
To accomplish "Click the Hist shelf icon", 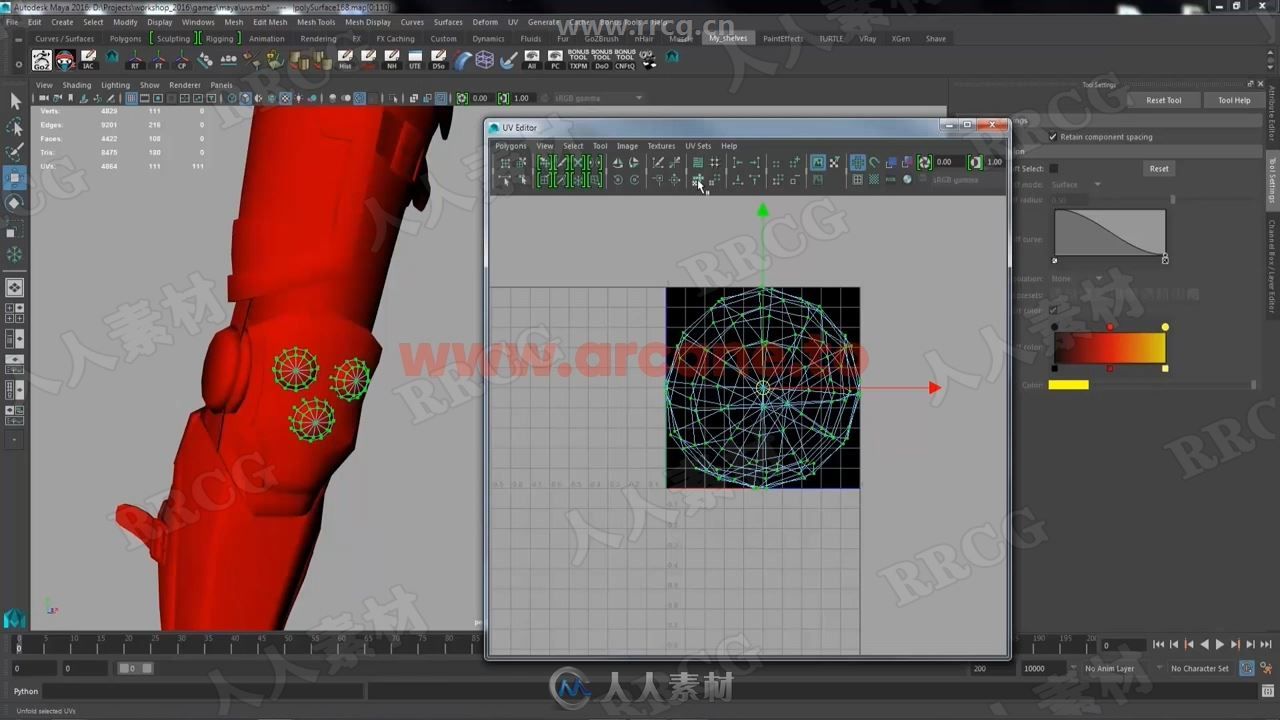I will tap(345, 60).
